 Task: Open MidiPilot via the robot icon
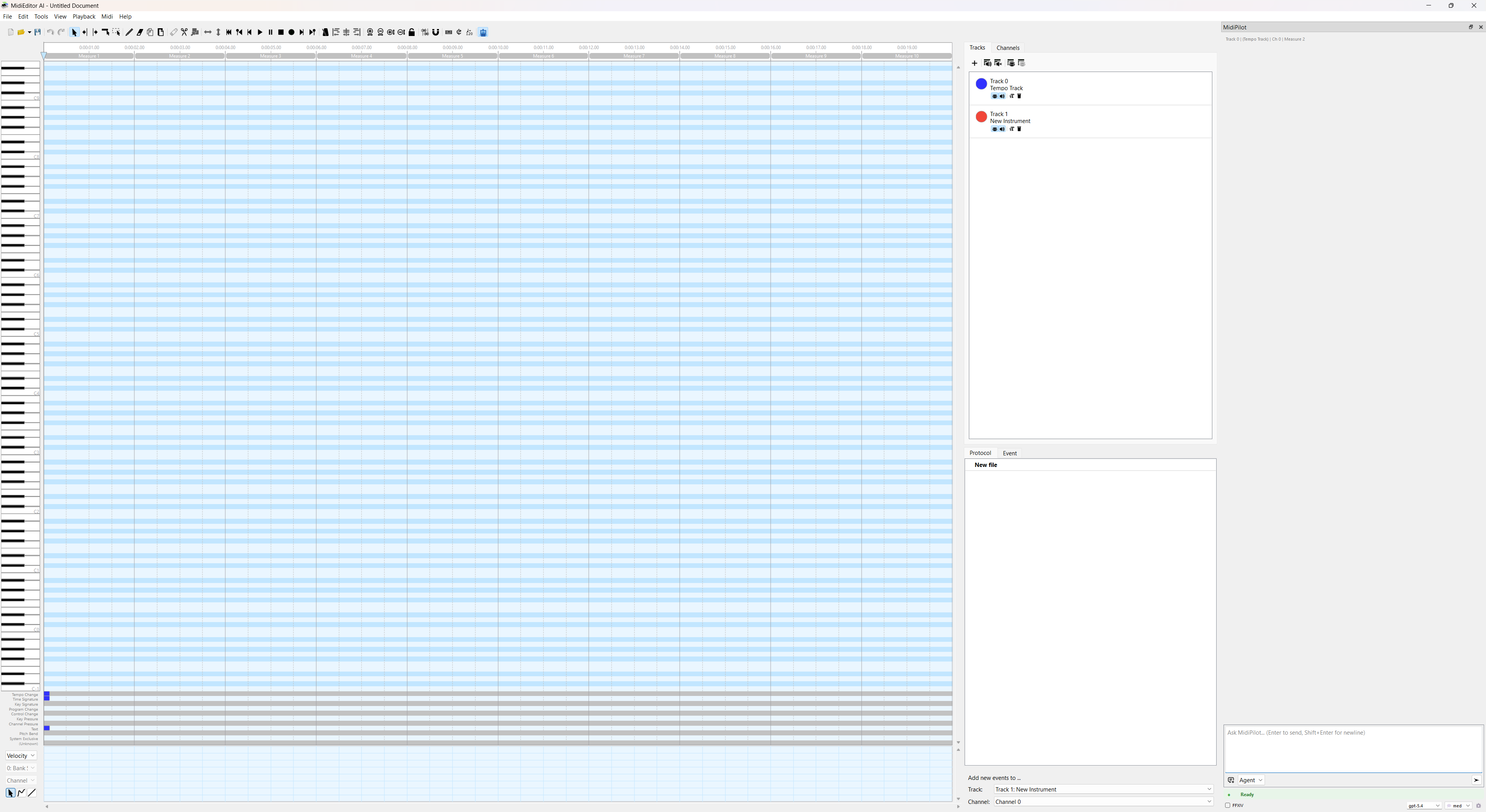(x=483, y=32)
